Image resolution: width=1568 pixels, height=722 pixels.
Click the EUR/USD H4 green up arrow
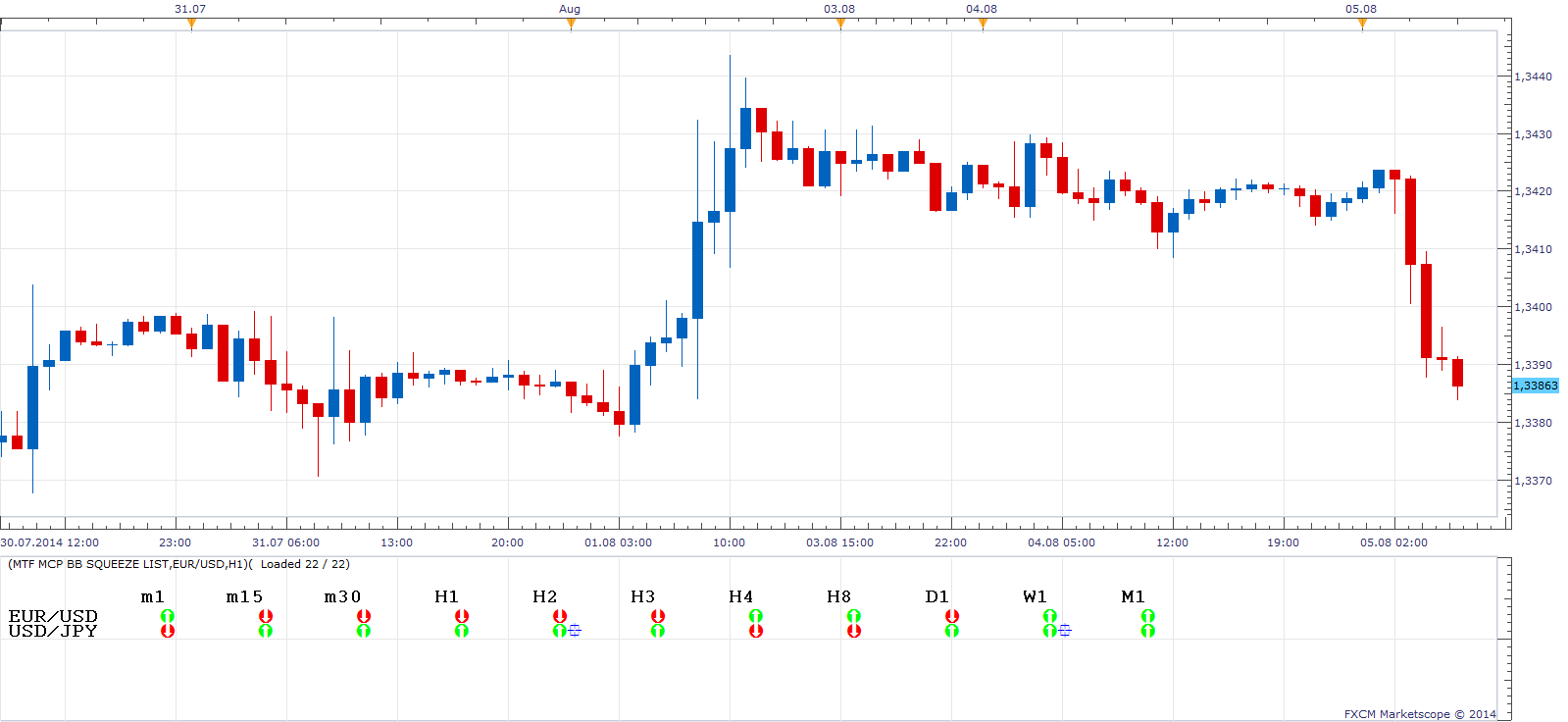756,616
